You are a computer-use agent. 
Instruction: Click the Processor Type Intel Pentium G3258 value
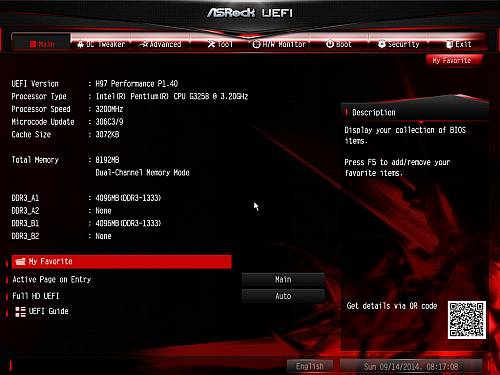click(172, 96)
